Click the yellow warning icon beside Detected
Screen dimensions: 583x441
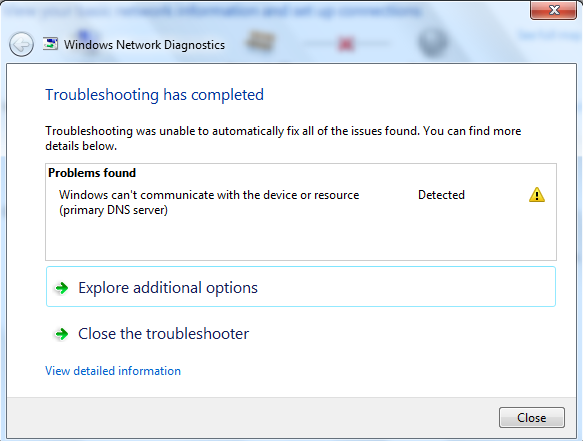pos(537,195)
